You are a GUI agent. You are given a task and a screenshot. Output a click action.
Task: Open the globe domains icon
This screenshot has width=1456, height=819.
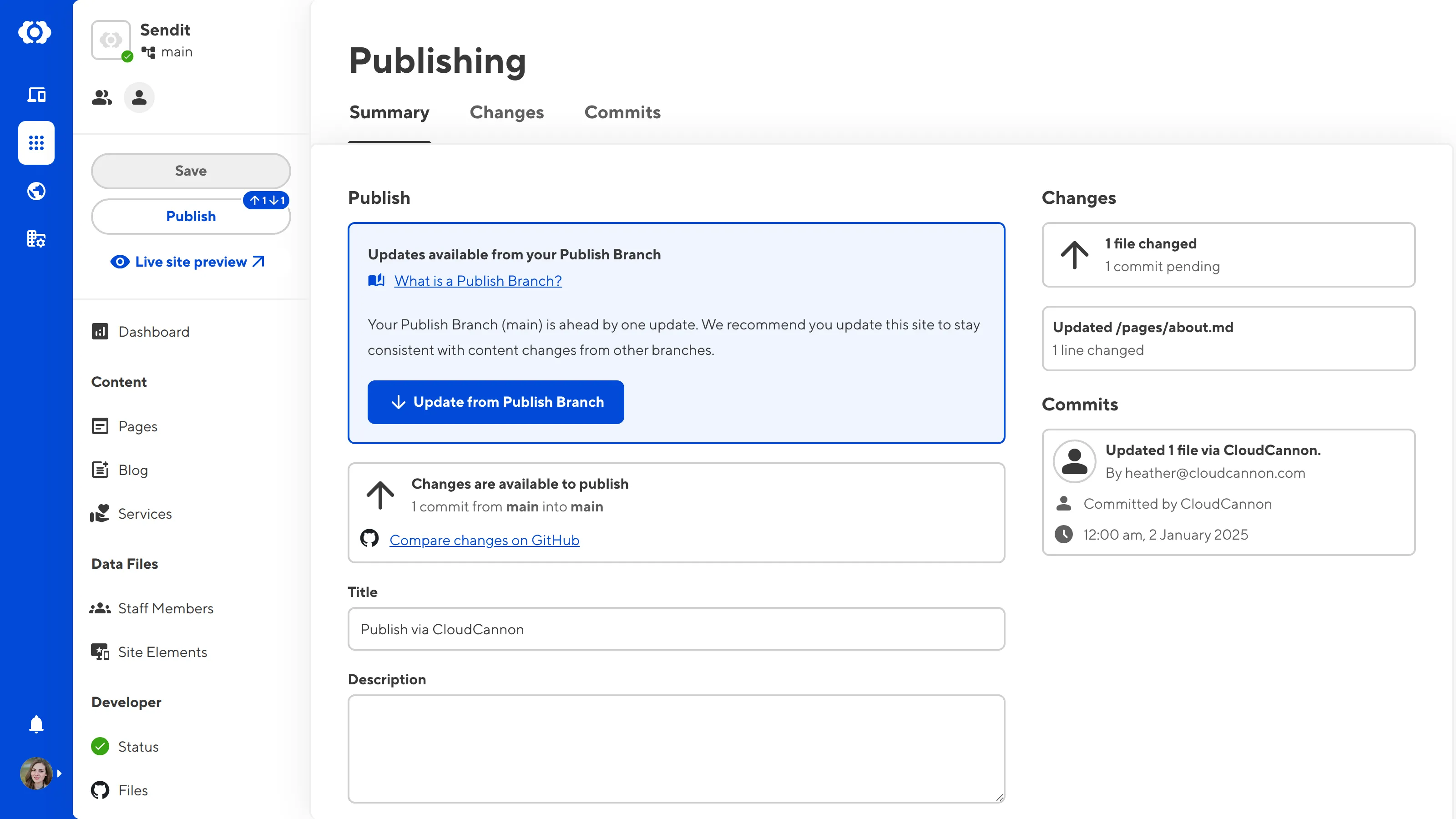click(x=36, y=191)
